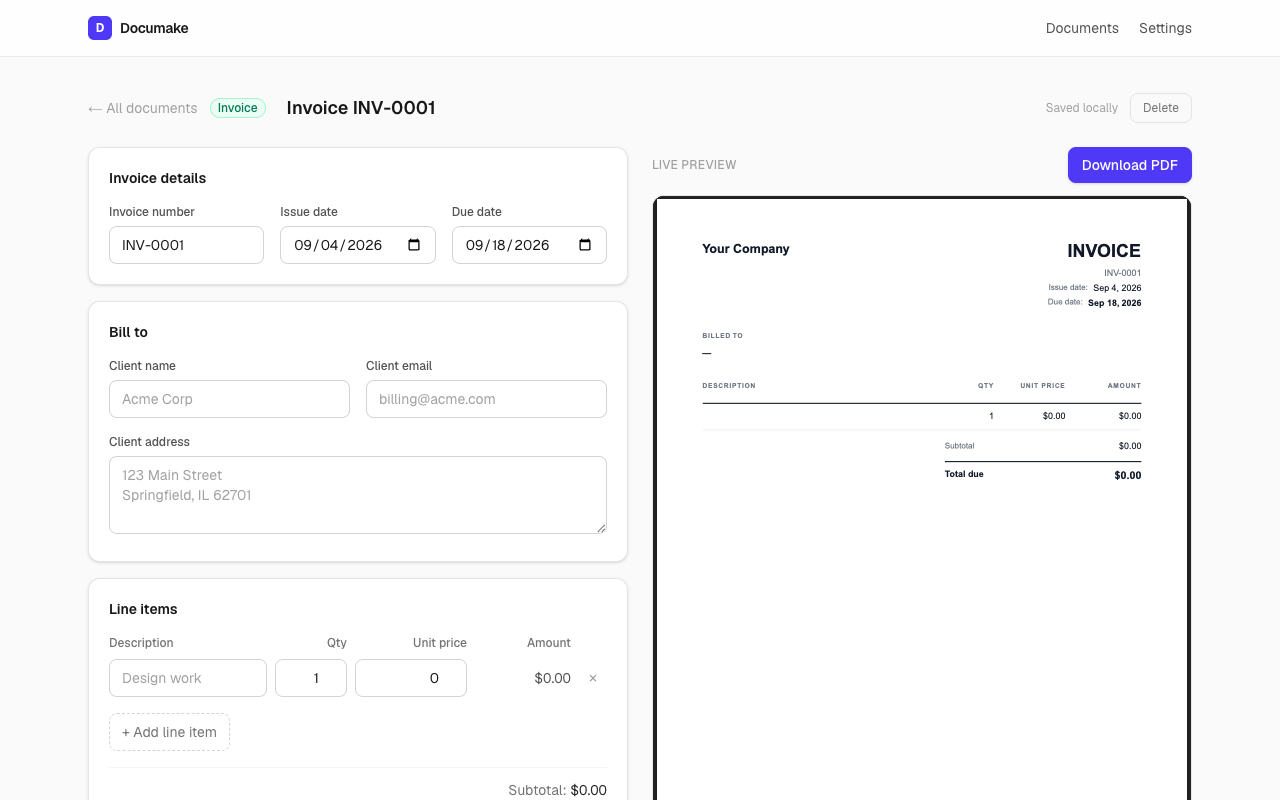Delete this invoice
1280x800 pixels.
click(1161, 108)
